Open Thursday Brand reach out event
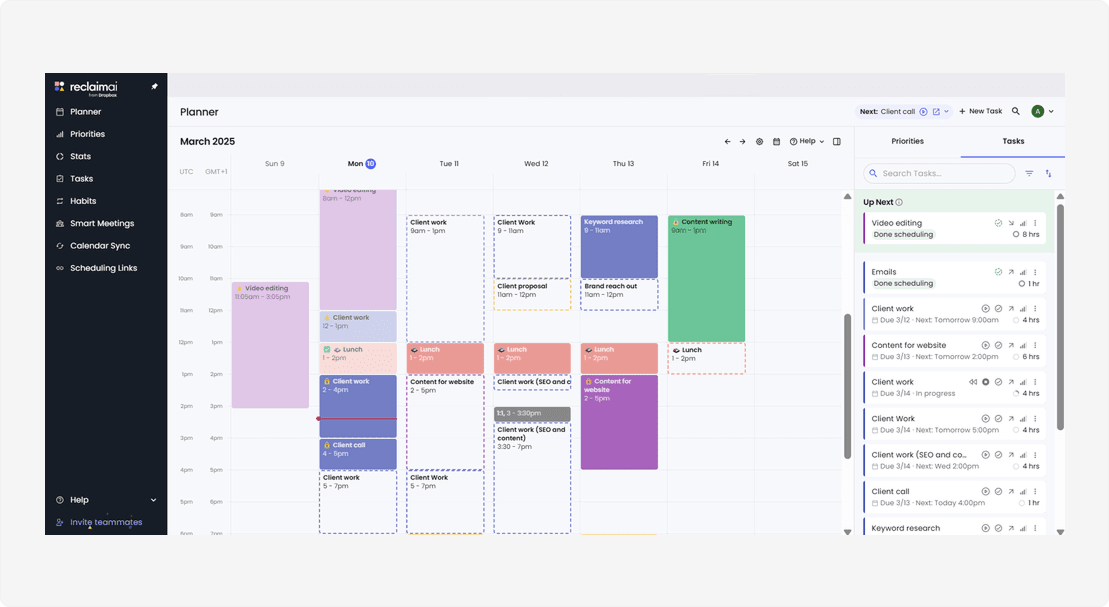Image resolution: width=1109 pixels, height=607 pixels. (x=619, y=295)
